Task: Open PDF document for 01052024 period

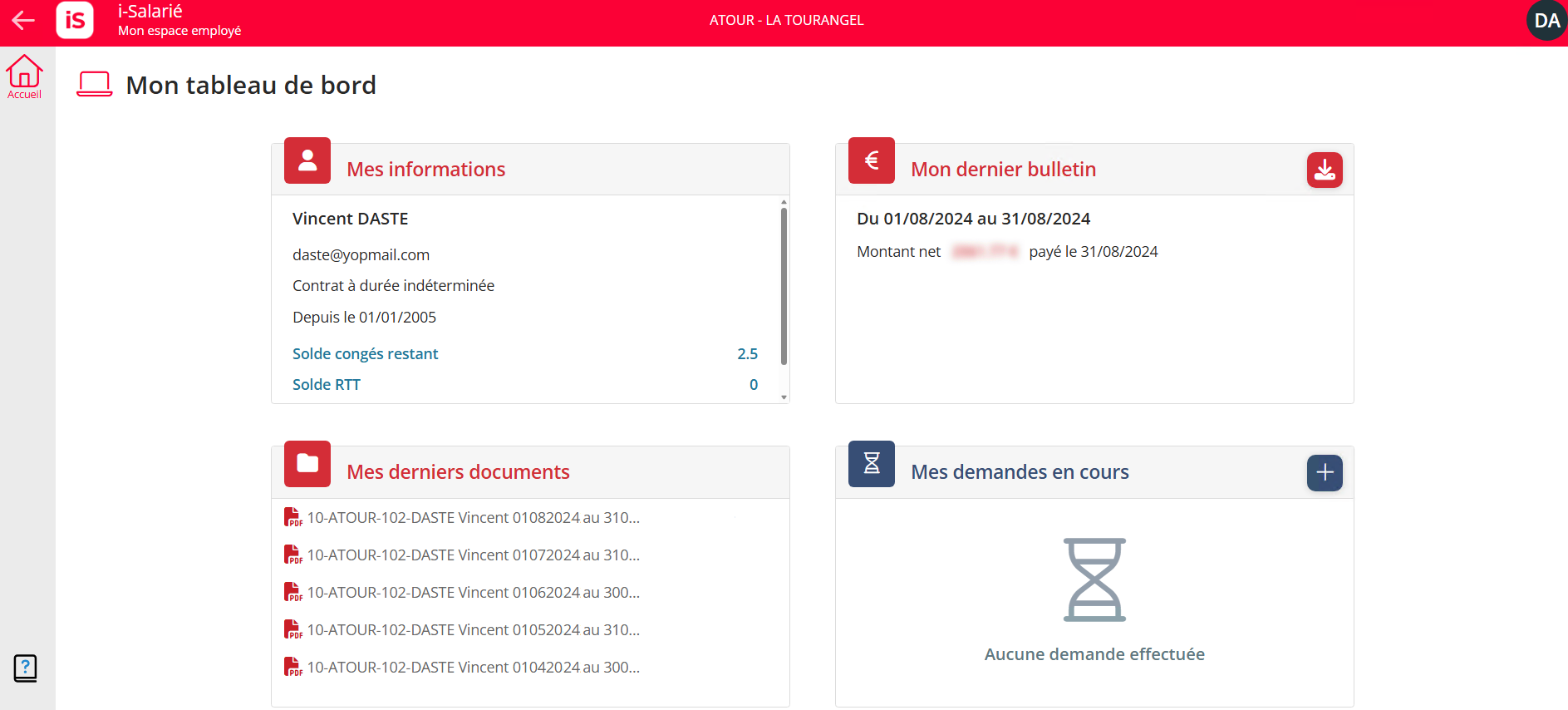Action: point(462,629)
